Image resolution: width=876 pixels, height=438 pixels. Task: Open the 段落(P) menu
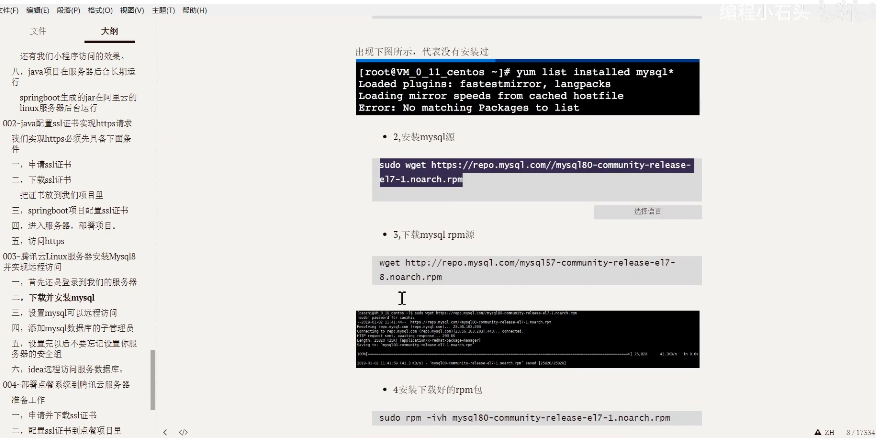[x=69, y=10]
